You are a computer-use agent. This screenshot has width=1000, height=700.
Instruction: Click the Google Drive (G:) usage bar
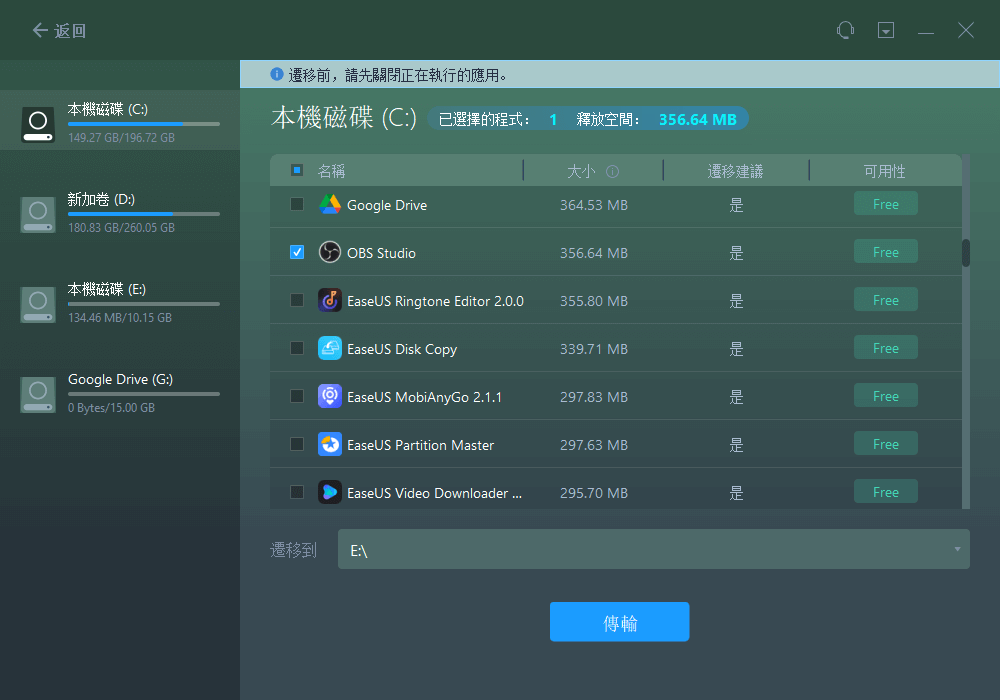pos(144,394)
